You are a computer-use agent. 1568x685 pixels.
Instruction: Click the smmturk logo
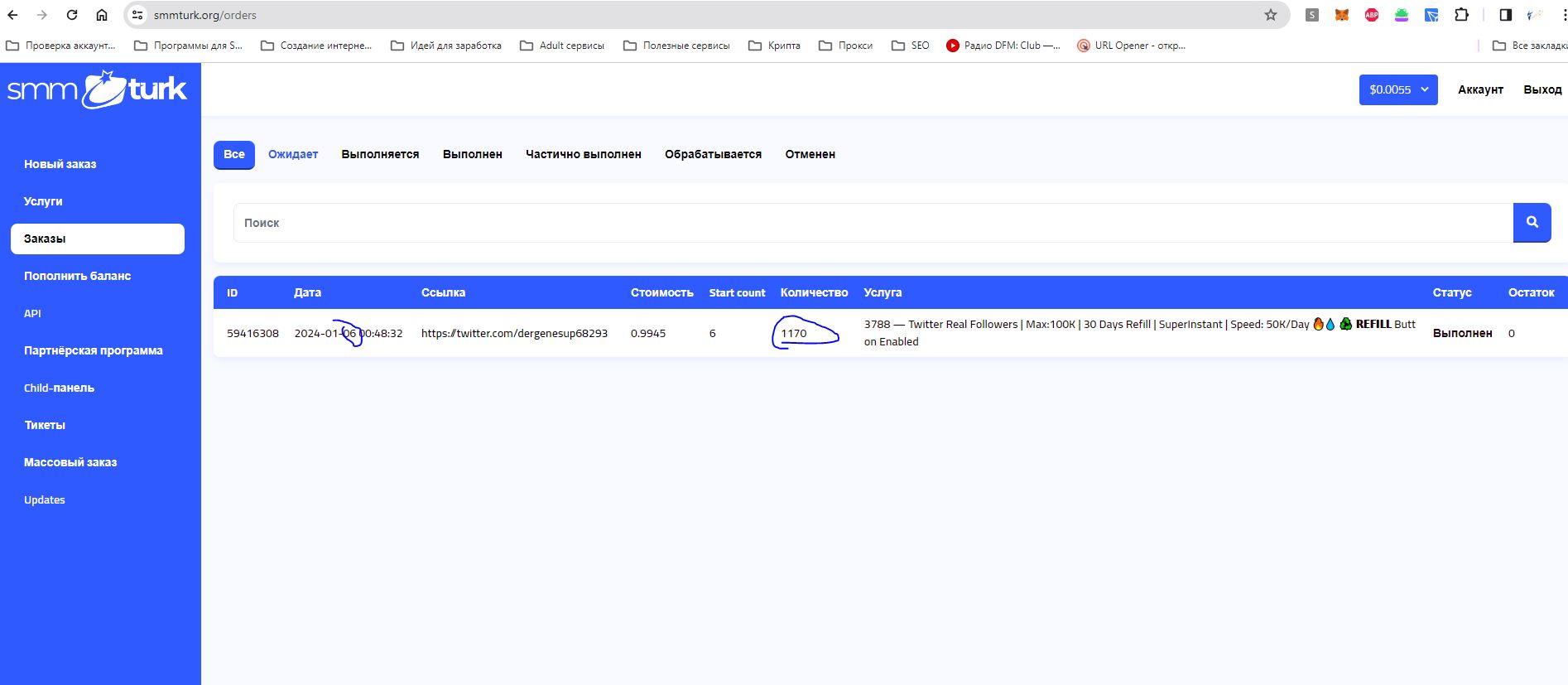click(98, 89)
